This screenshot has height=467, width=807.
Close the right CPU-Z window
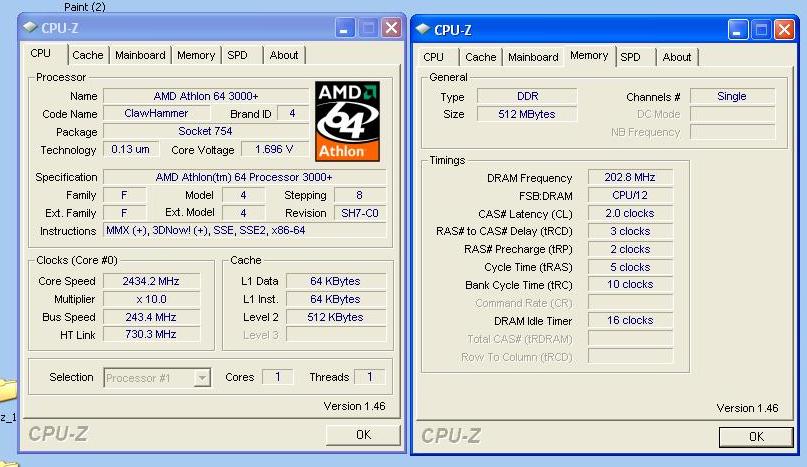point(784,30)
